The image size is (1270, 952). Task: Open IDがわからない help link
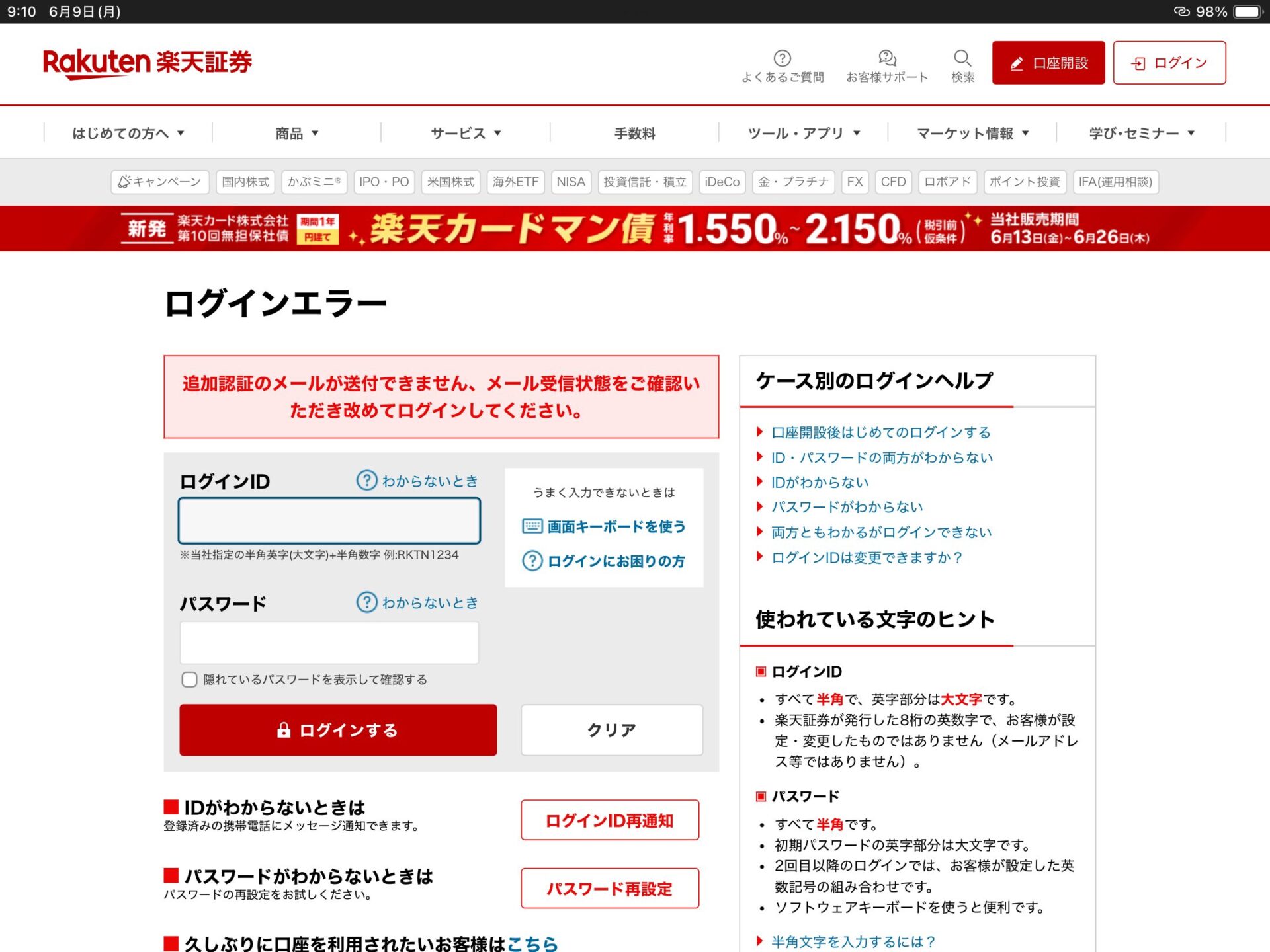(x=820, y=482)
